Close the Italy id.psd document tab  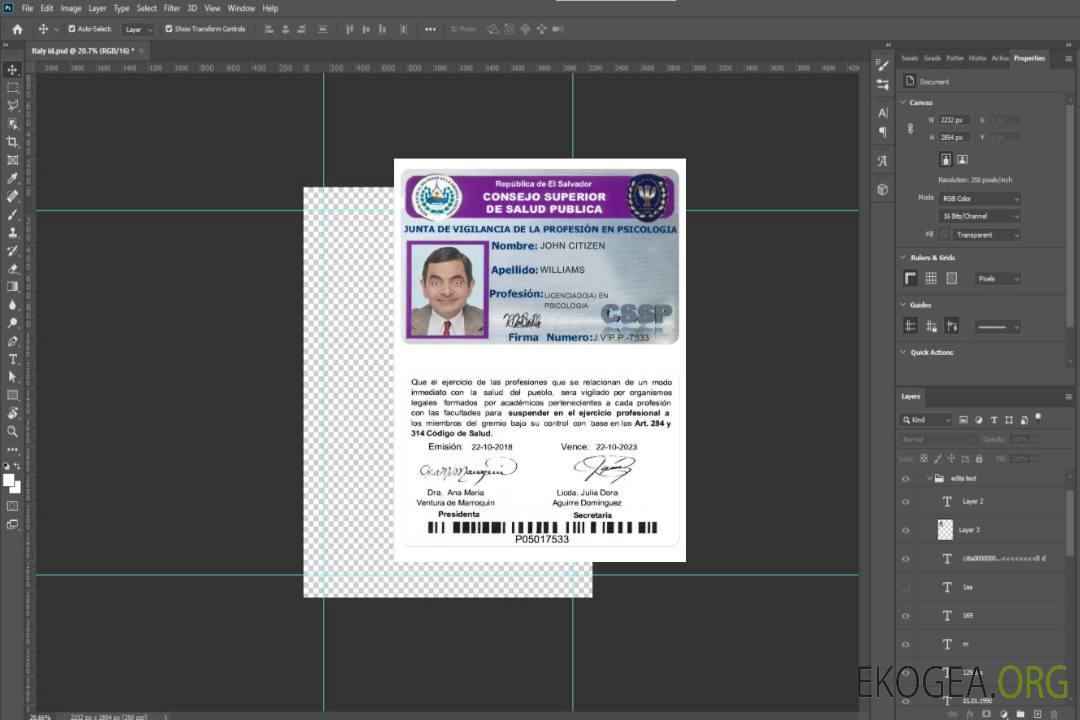[x=141, y=51]
